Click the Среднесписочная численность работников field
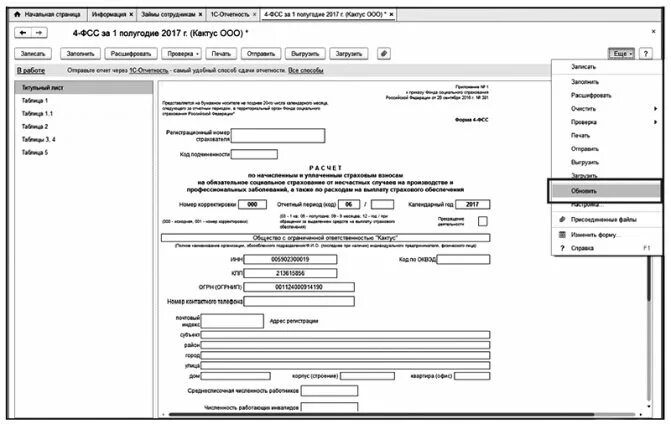The width and height of the screenshot is (671, 424). 330,391
